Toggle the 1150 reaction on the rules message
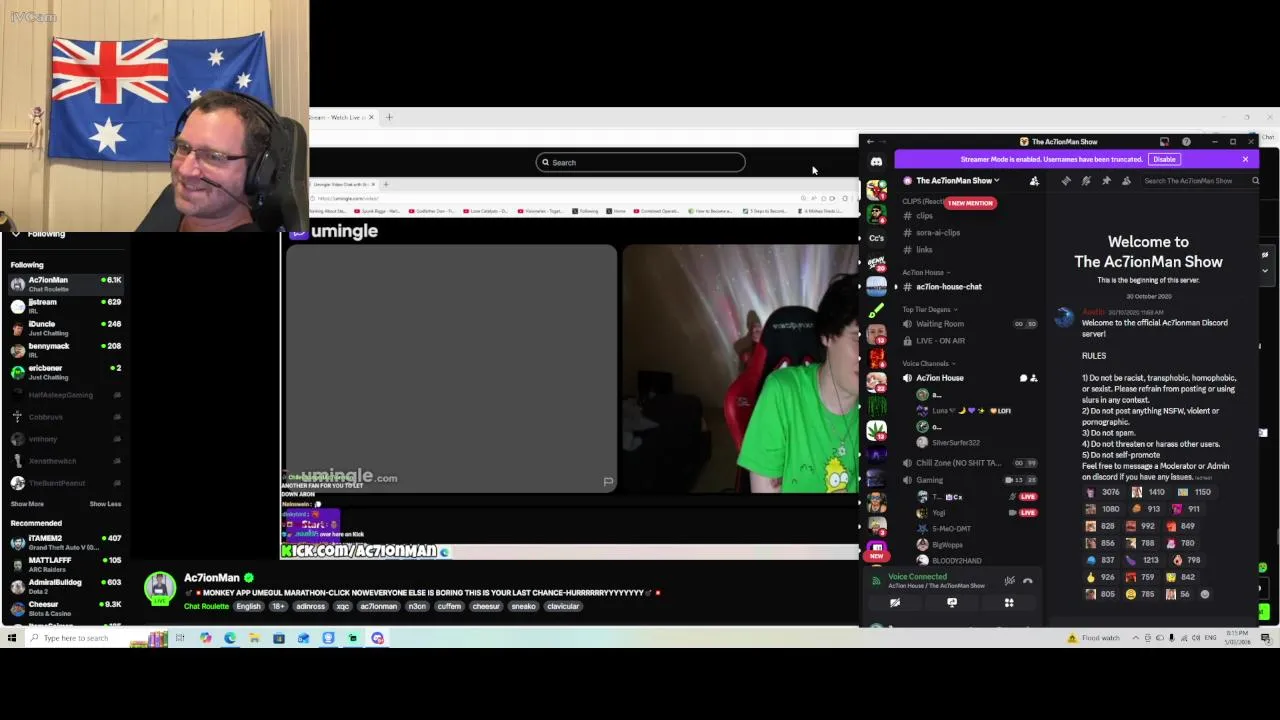The height and width of the screenshot is (720, 1280). pos(1194,492)
